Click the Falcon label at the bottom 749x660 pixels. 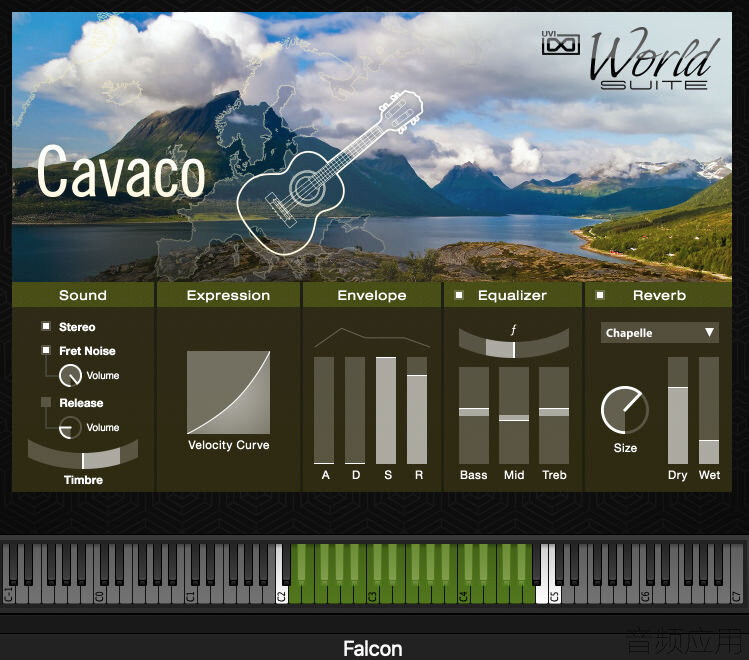click(373, 649)
